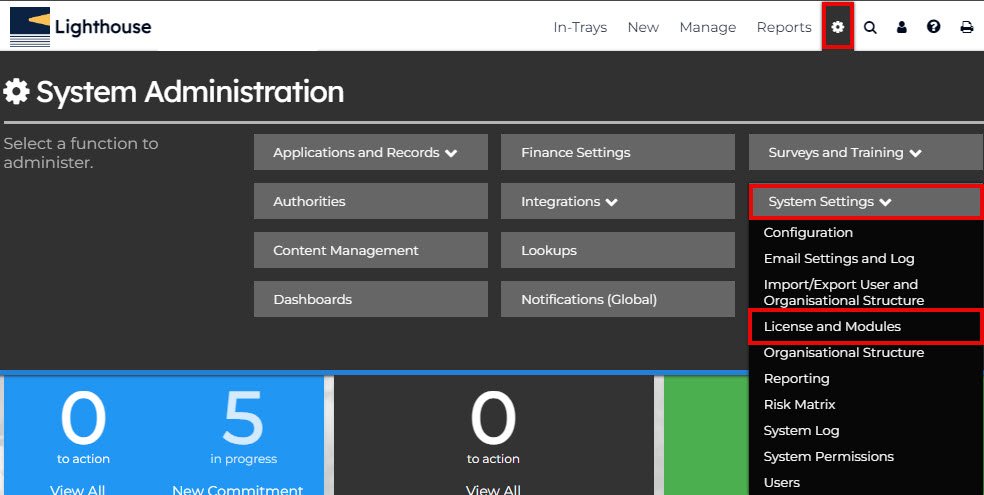Select Risk Matrix from the list
Viewport: 984px width, 495px height.
click(x=799, y=405)
